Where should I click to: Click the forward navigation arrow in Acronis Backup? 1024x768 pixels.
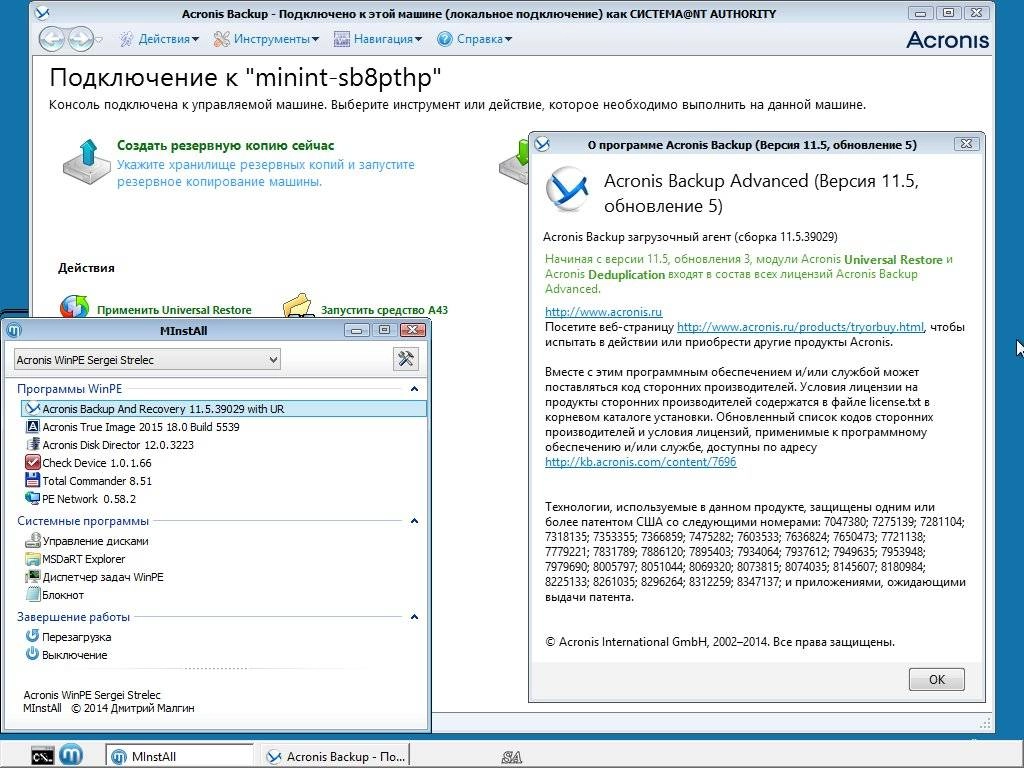(x=80, y=39)
